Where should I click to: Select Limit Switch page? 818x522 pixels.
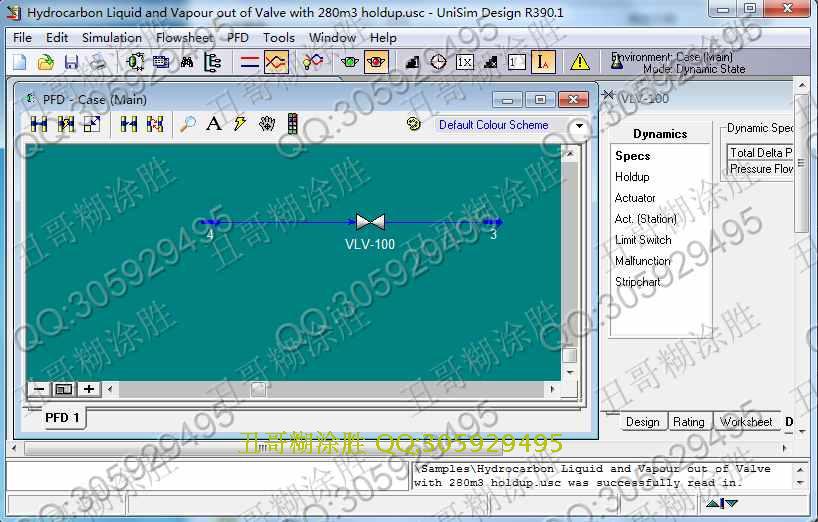click(643, 240)
